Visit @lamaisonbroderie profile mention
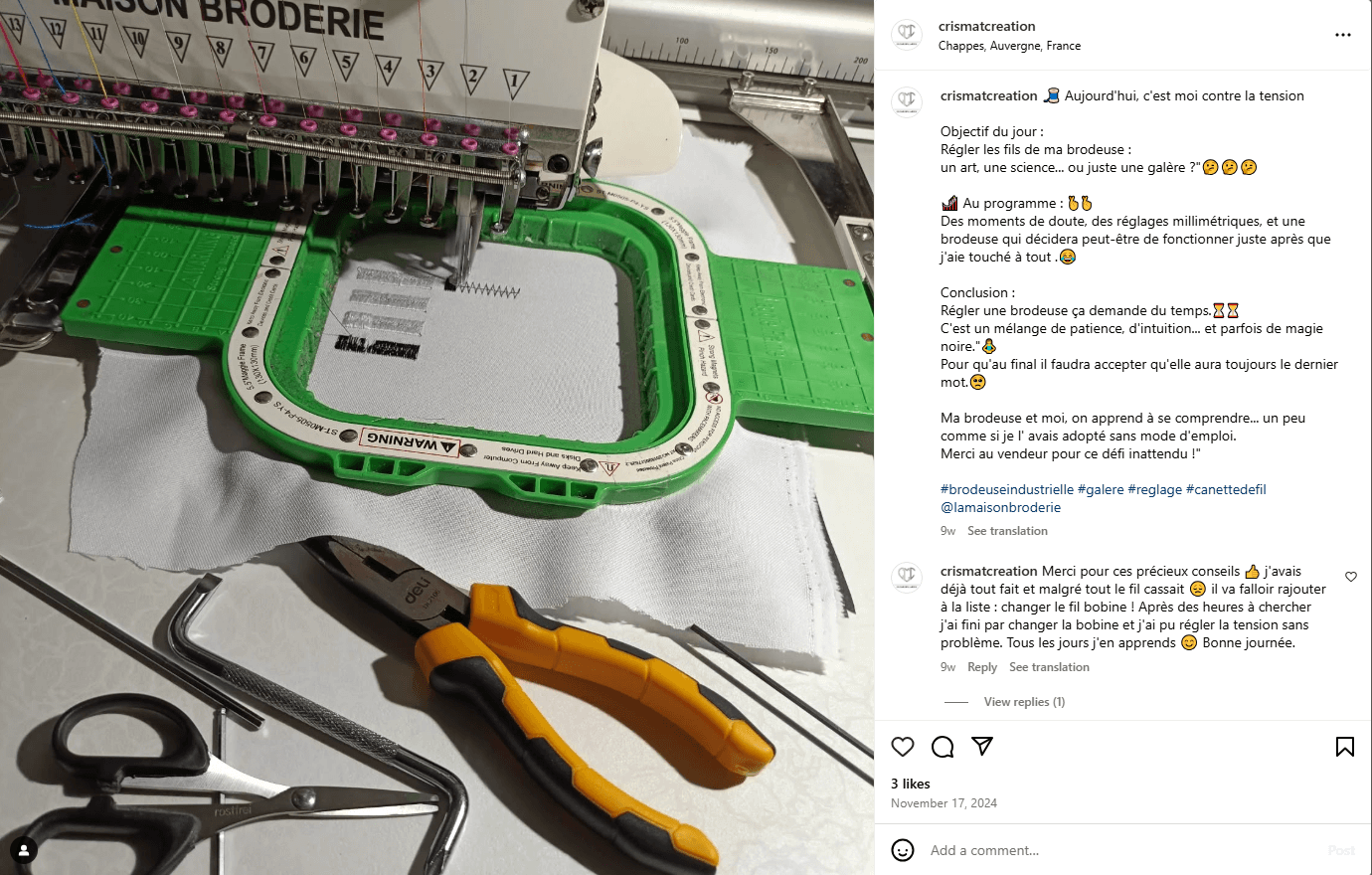Image resolution: width=1372 pixels, height=875 pixels. (x=1000, y=507)
